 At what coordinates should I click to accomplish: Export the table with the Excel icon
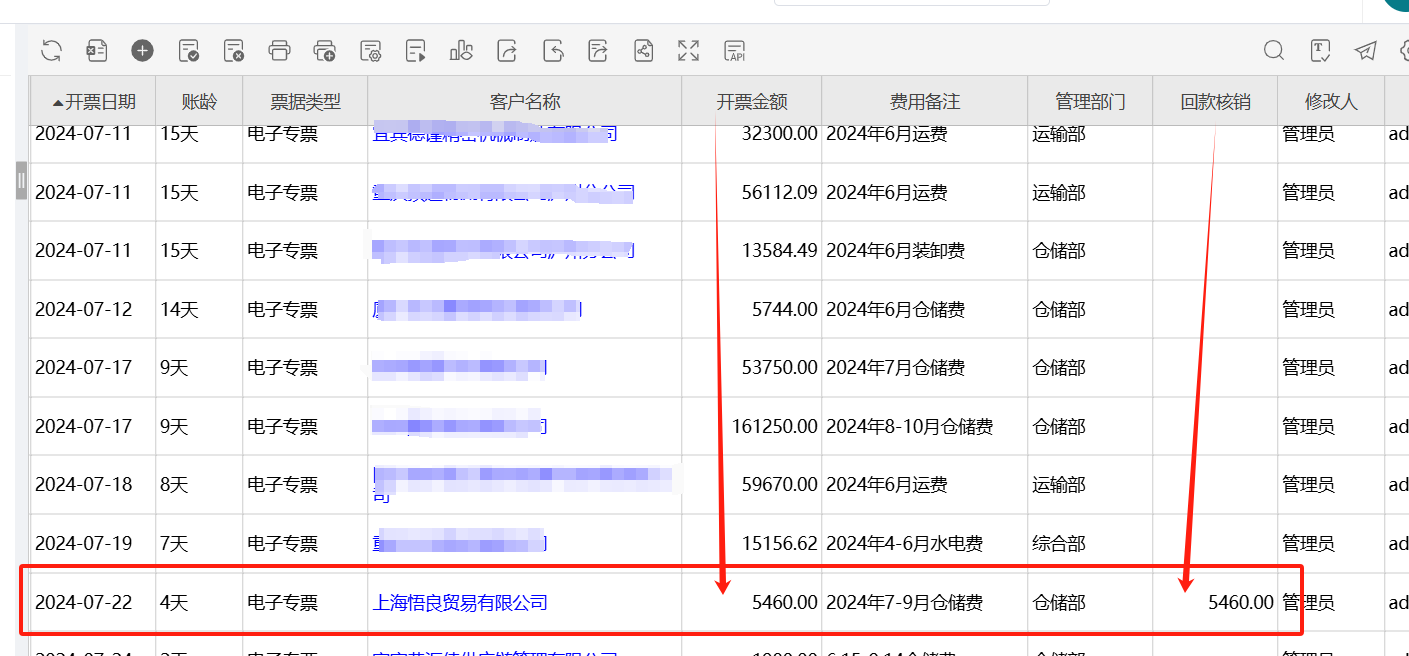click(x=97, y=50)
